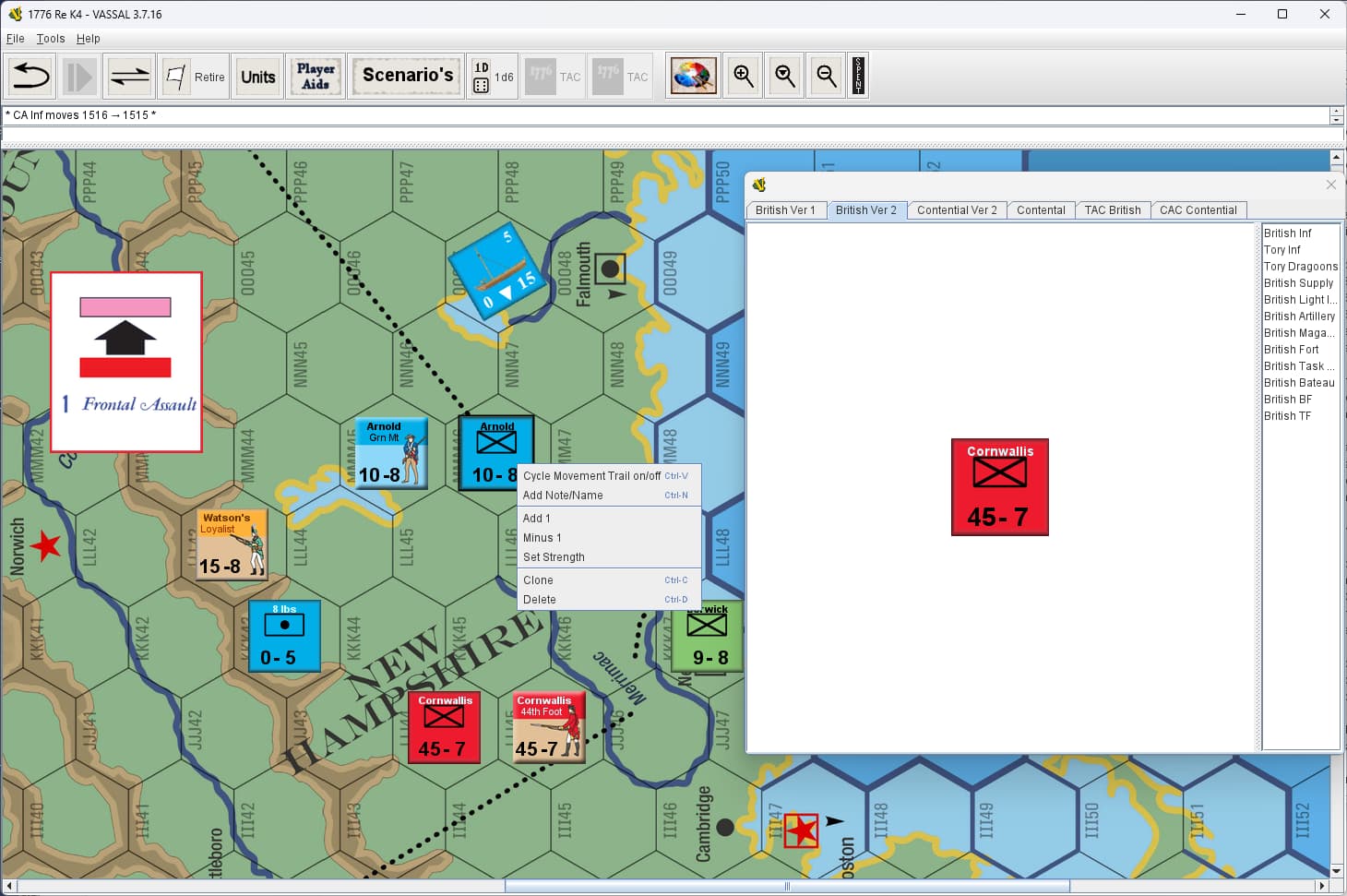Click the Cornwallis 45-7 palette counter
This screenshot has height=896, width=1347.
pyautogui.click(x=1000, y=487)
